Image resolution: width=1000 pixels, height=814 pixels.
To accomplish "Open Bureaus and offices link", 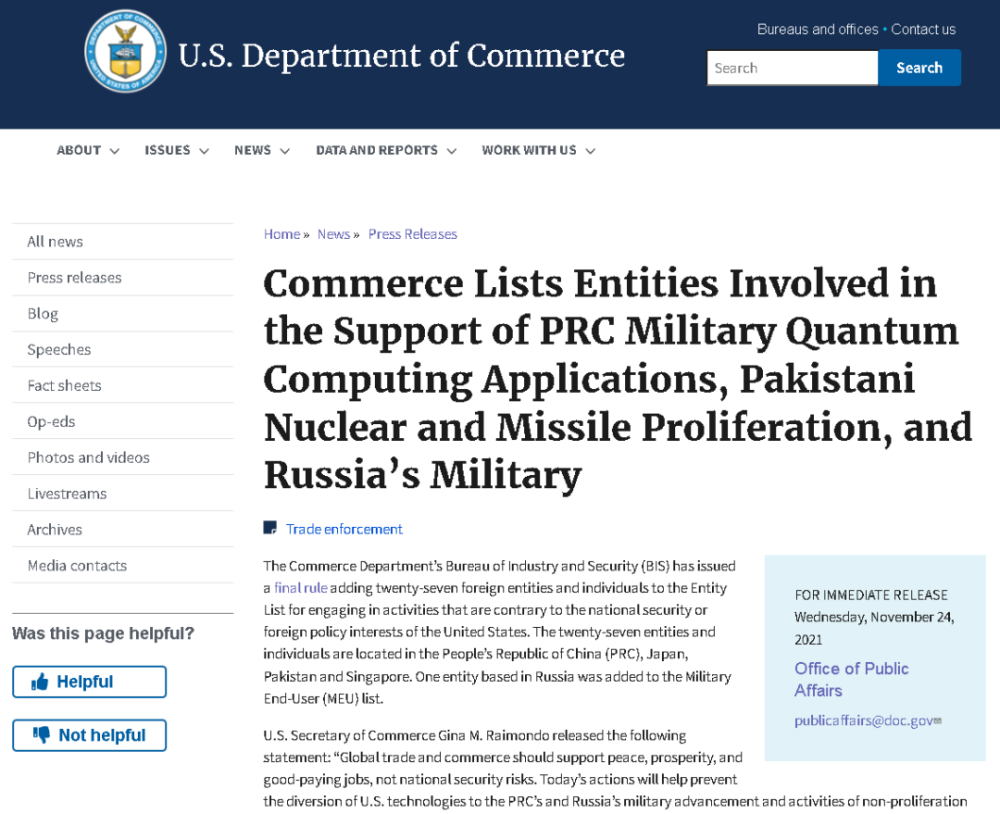I will coord(818,29).
